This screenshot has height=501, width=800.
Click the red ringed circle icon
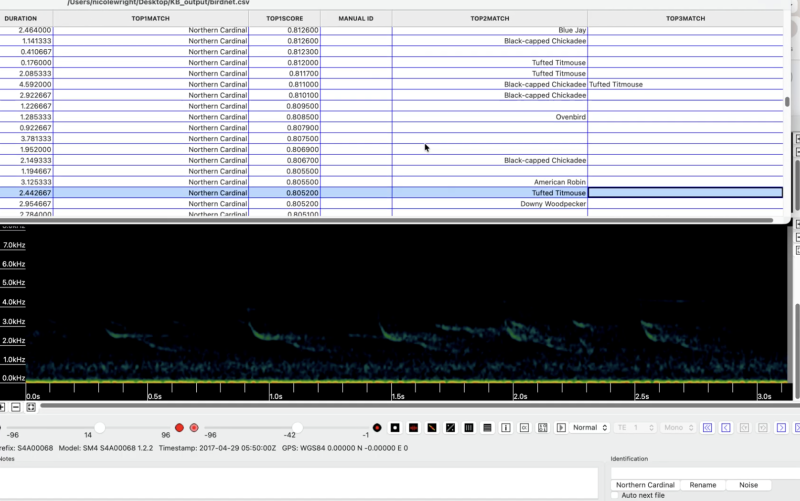(x=194, y=428)
